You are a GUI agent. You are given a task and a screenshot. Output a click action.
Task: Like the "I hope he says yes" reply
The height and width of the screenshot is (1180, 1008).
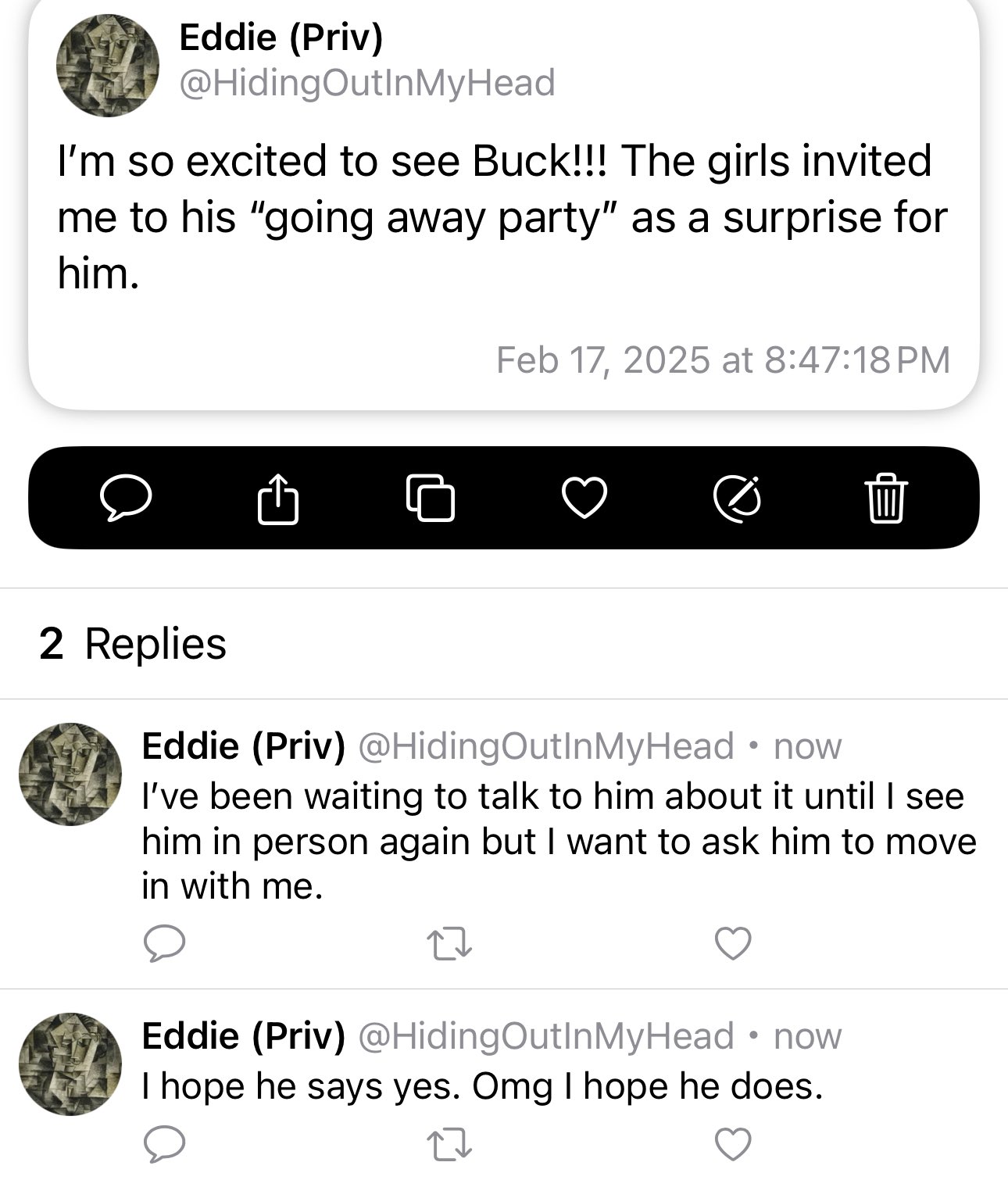click(x=733, y=1145)
